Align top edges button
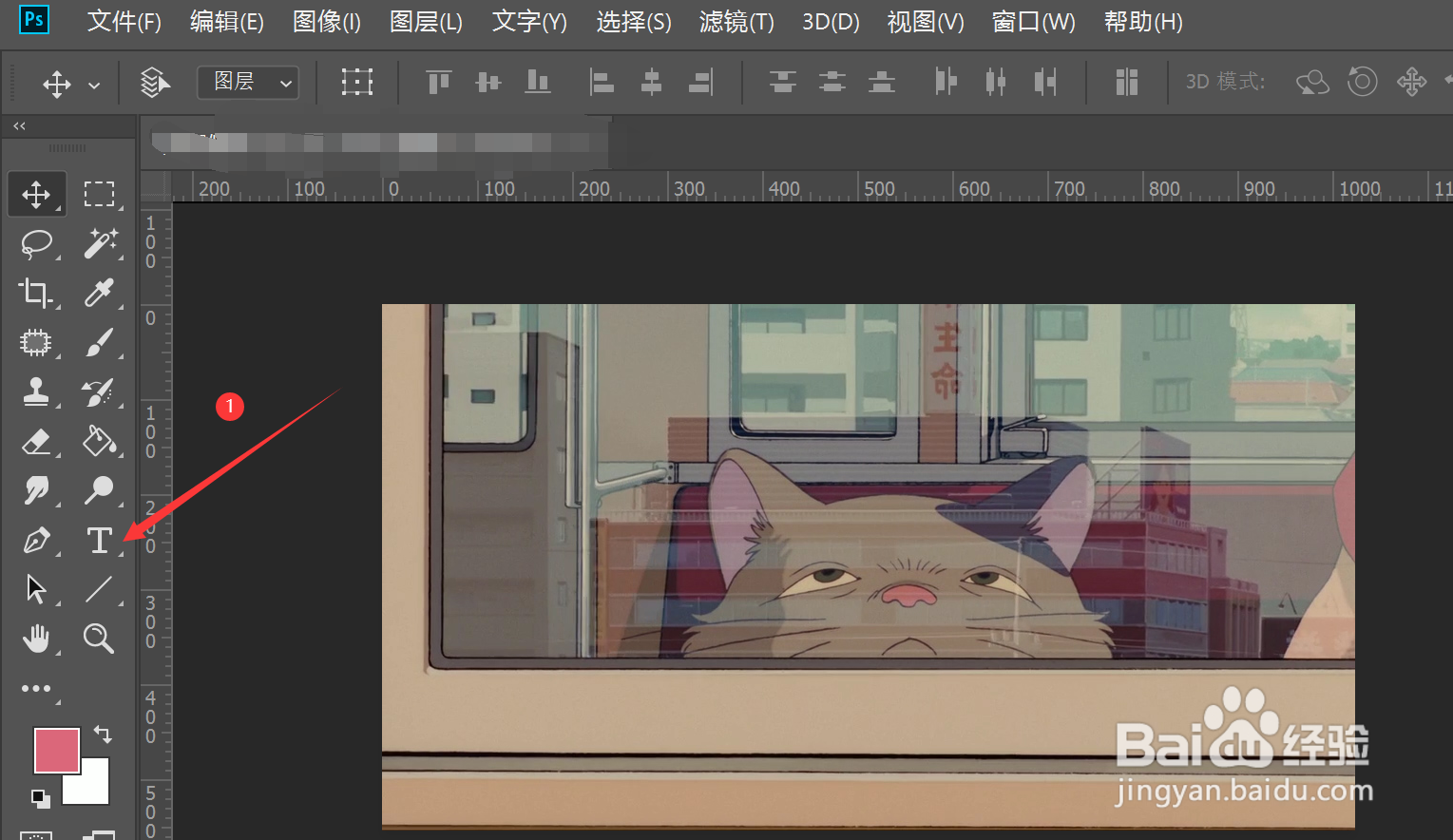 (x=438, y=83)
